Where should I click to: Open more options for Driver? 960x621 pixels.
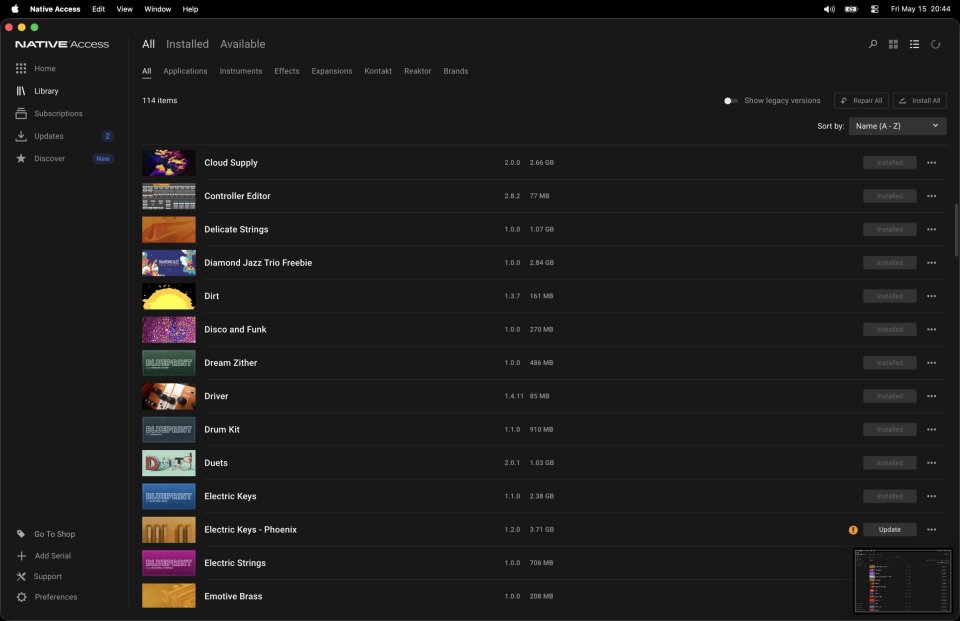(931, 396)
